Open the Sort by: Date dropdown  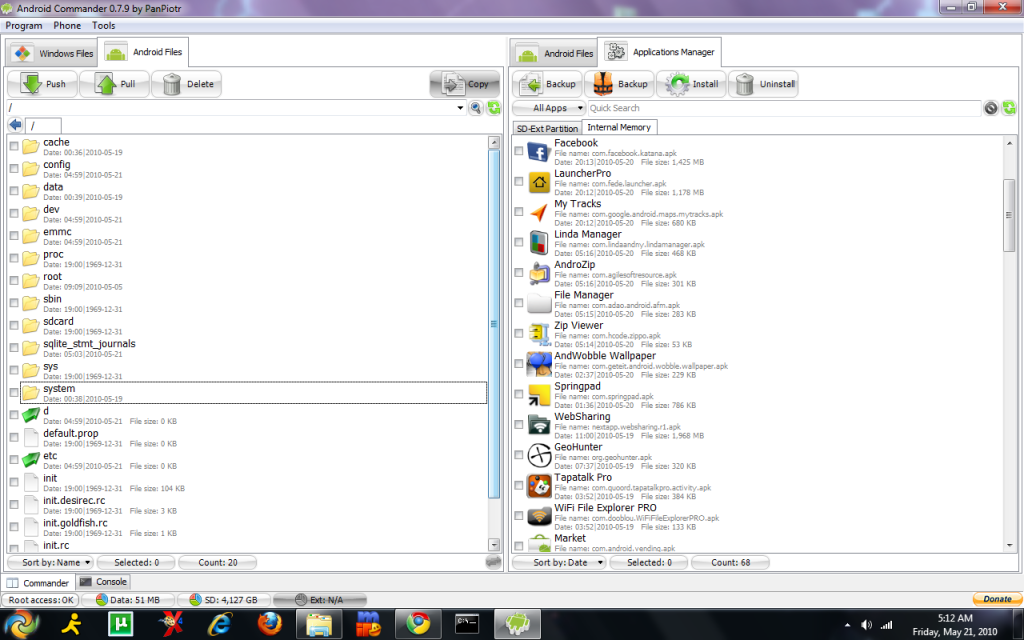point(560,562)
